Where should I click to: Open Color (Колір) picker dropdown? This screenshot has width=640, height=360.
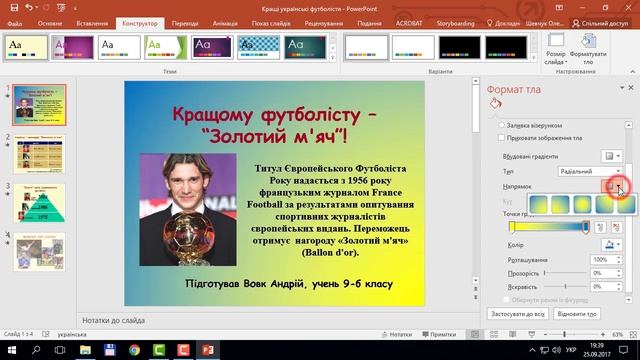coord(611,245)
